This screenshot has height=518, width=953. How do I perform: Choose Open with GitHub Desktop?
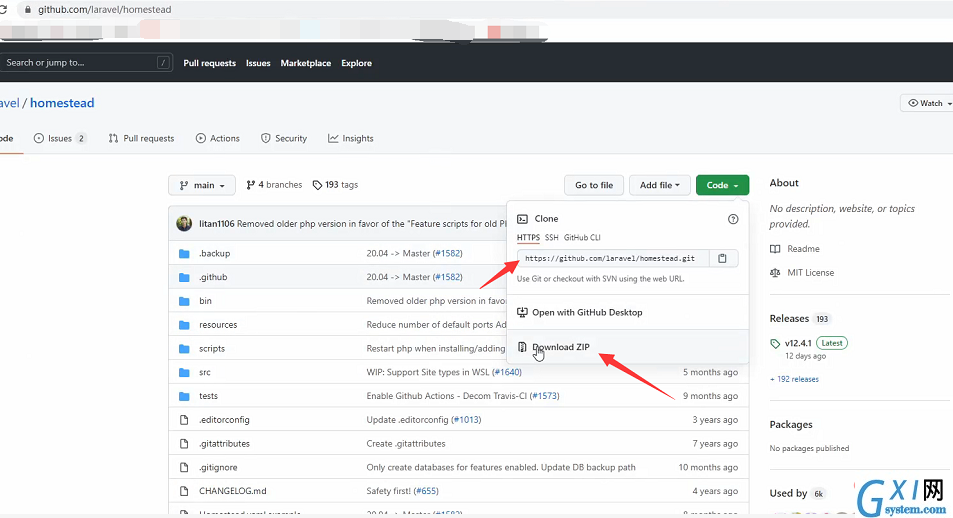point(627,313)
